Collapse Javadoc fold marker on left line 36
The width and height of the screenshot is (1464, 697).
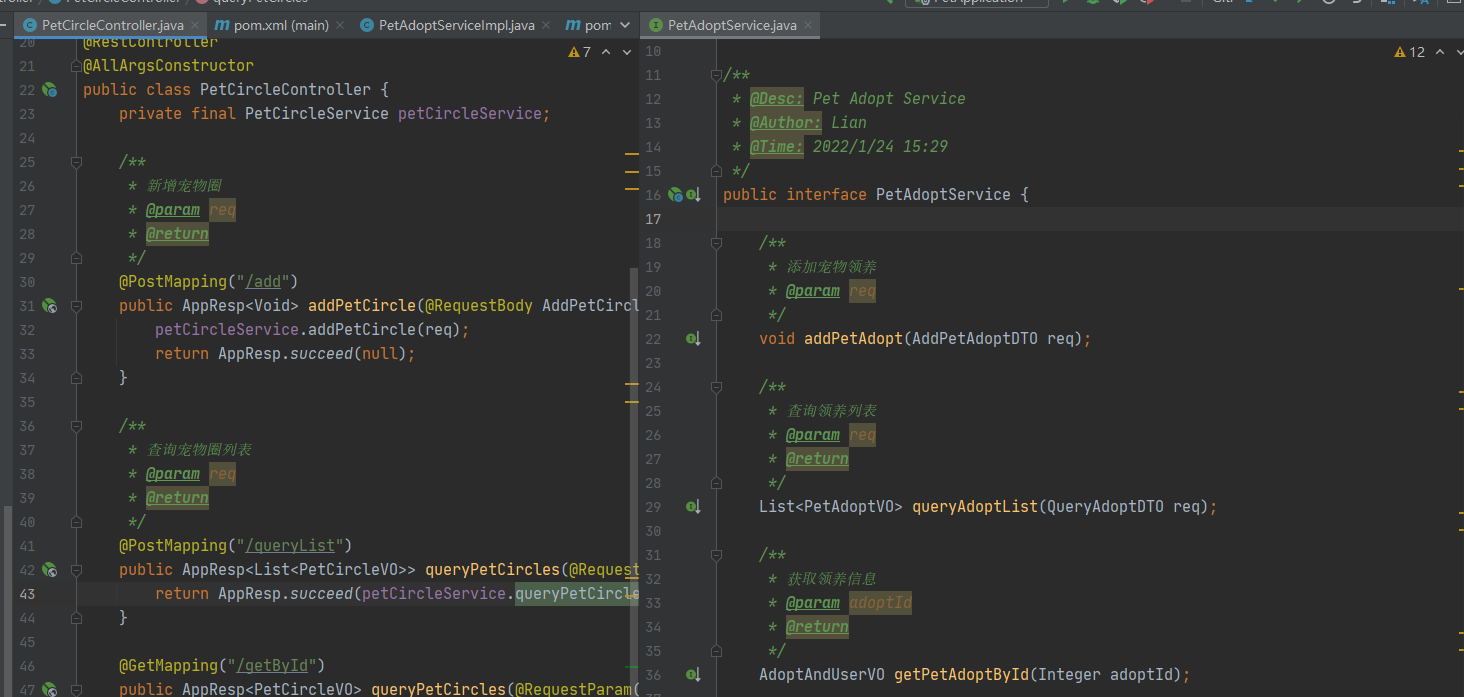pos(74,426)
